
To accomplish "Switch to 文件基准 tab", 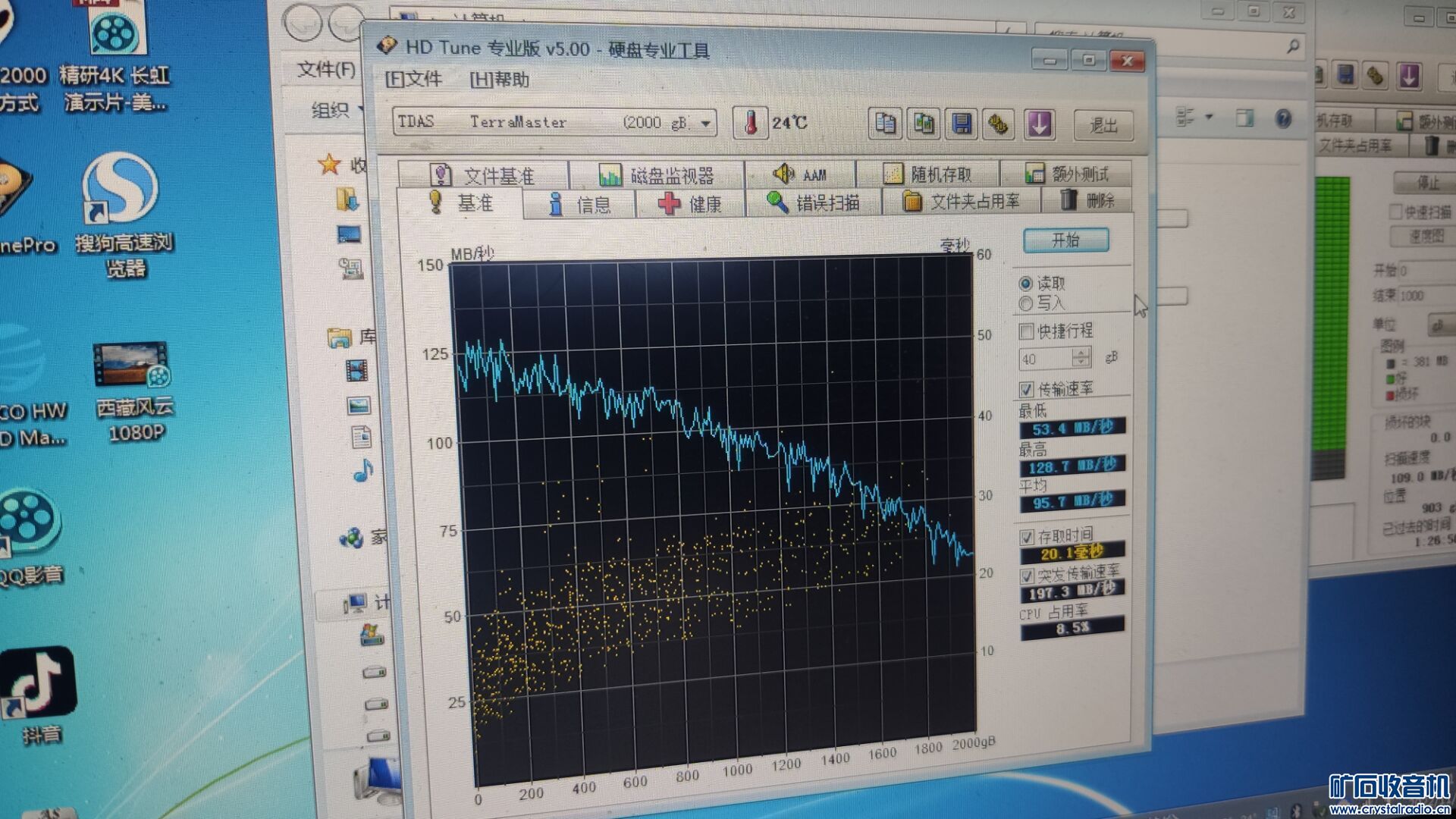I will tap(482, 175).
